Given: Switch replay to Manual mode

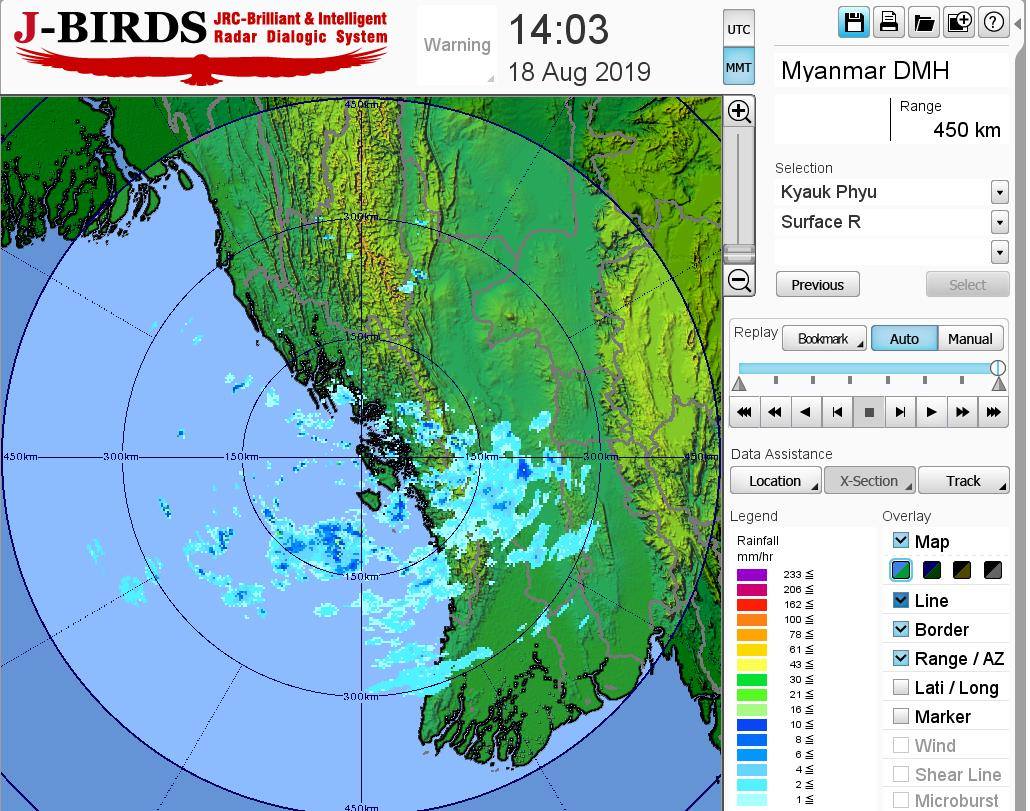Looking at the screenshot, I should pyautogui.click(x=970, y=339).
